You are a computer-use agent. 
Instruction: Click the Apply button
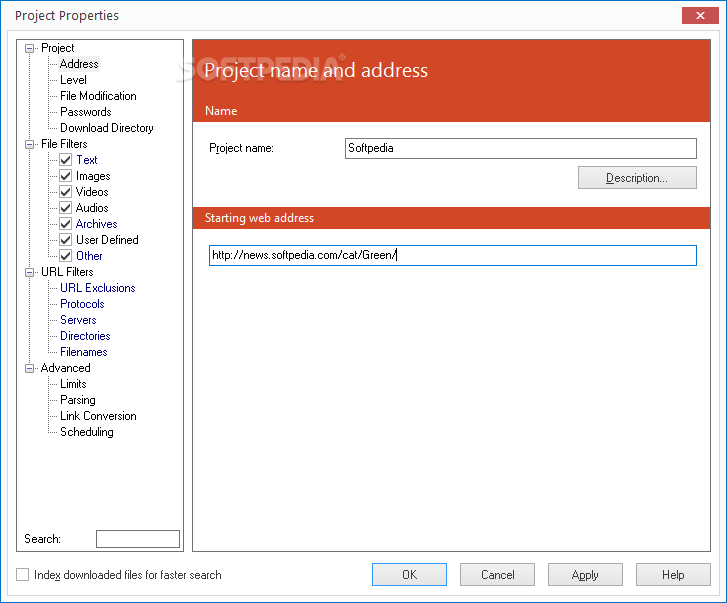(585, 575)
